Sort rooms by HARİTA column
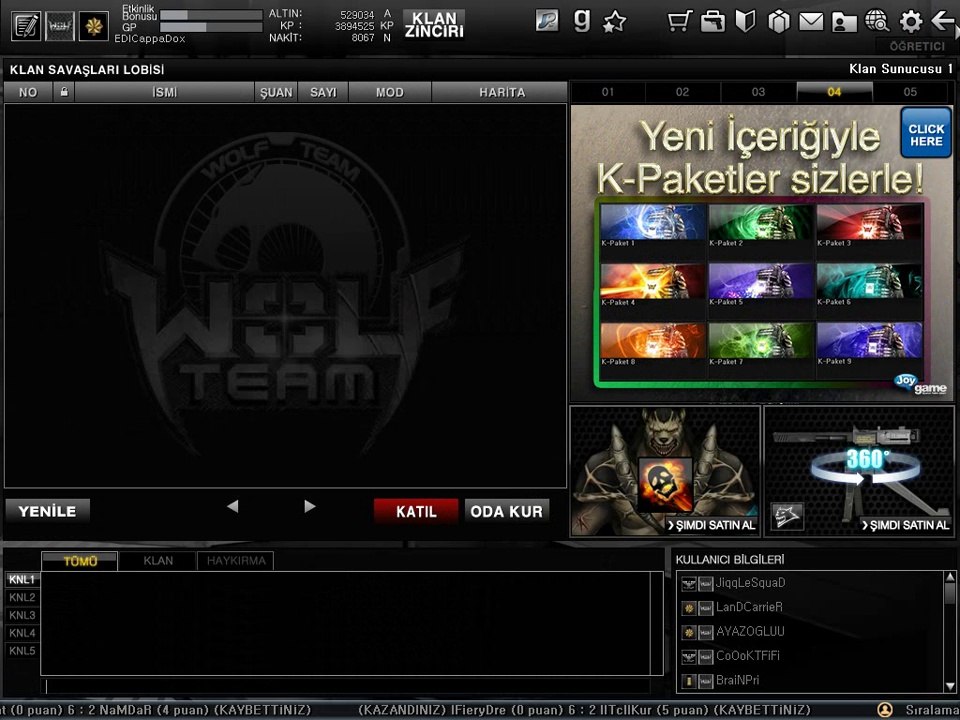 point(500,92)
